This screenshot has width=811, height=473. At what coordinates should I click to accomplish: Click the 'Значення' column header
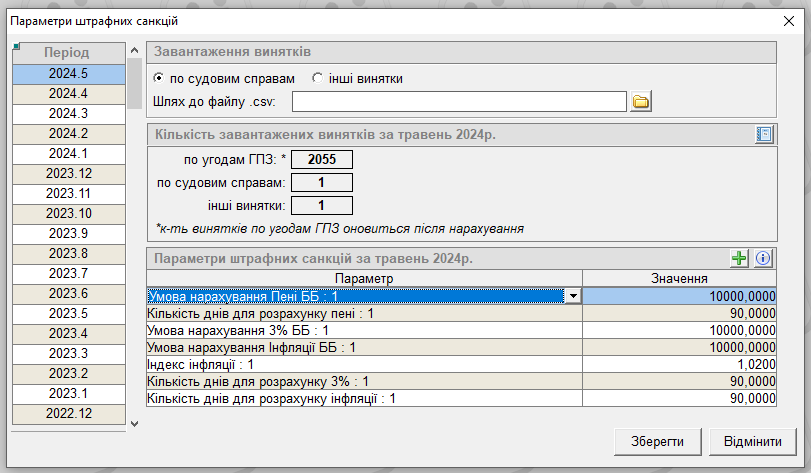point(679,278)
